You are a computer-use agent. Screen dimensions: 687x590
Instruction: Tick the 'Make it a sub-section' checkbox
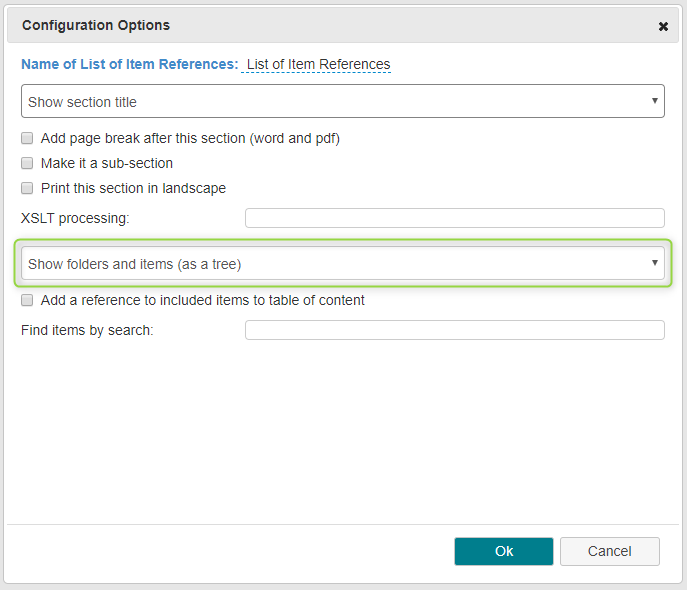27,163
